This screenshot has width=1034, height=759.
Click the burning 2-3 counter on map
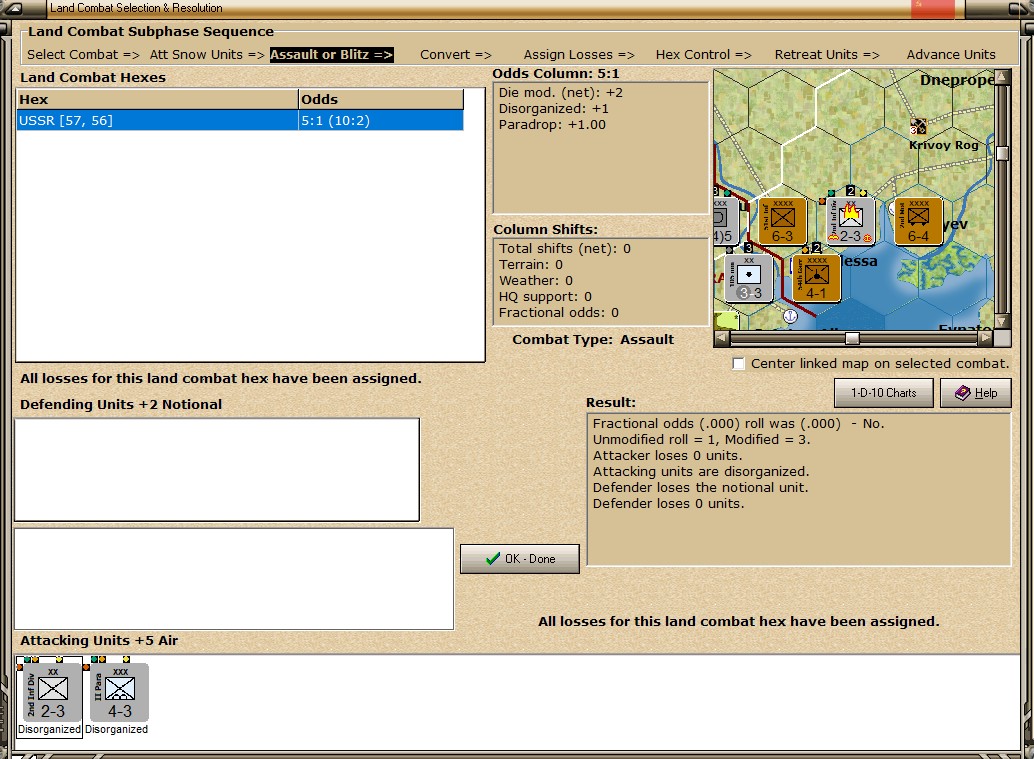pyautogui.click(x=851, y=221)
